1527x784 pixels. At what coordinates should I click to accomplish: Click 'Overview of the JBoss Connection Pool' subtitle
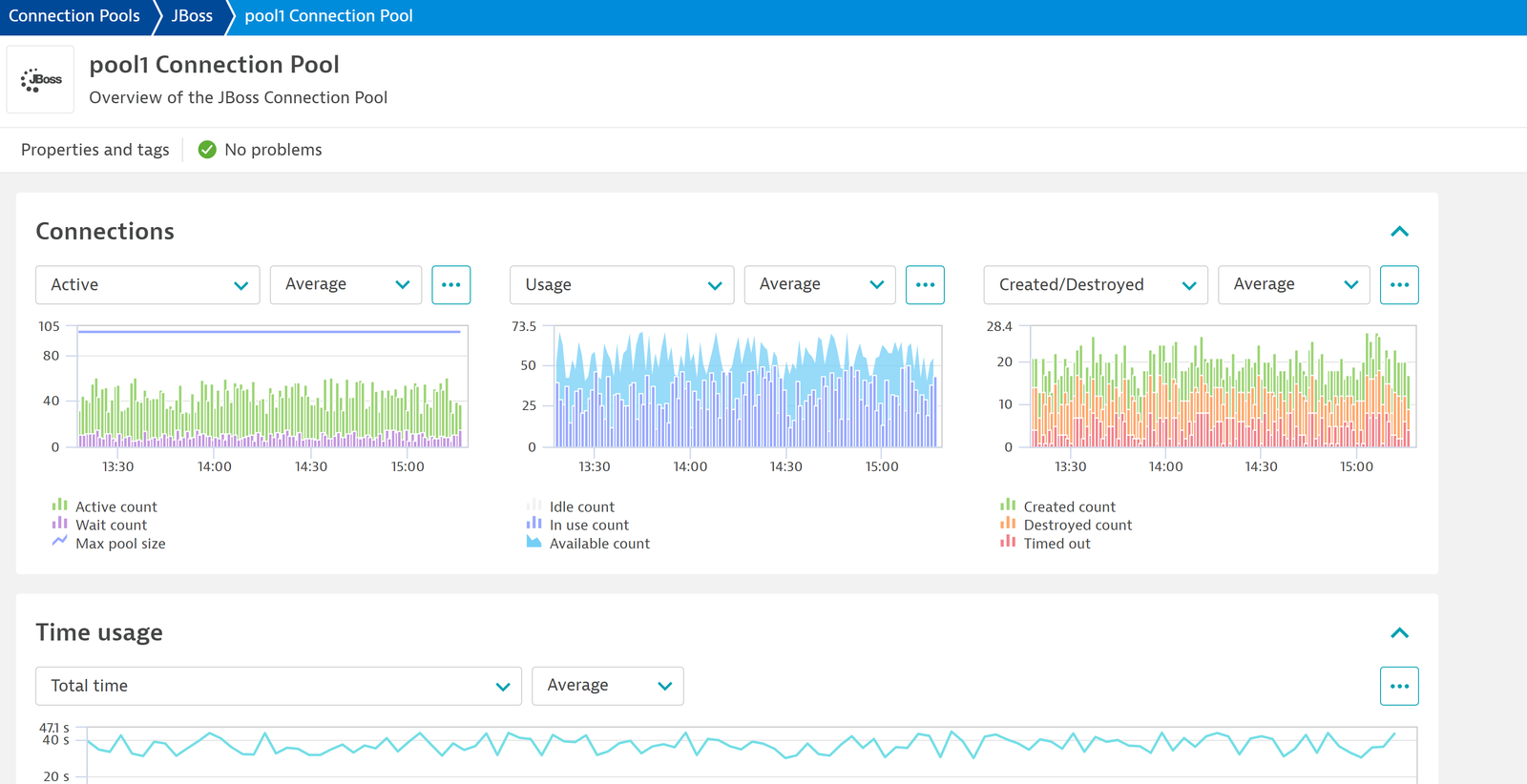(x=238, y=97)
